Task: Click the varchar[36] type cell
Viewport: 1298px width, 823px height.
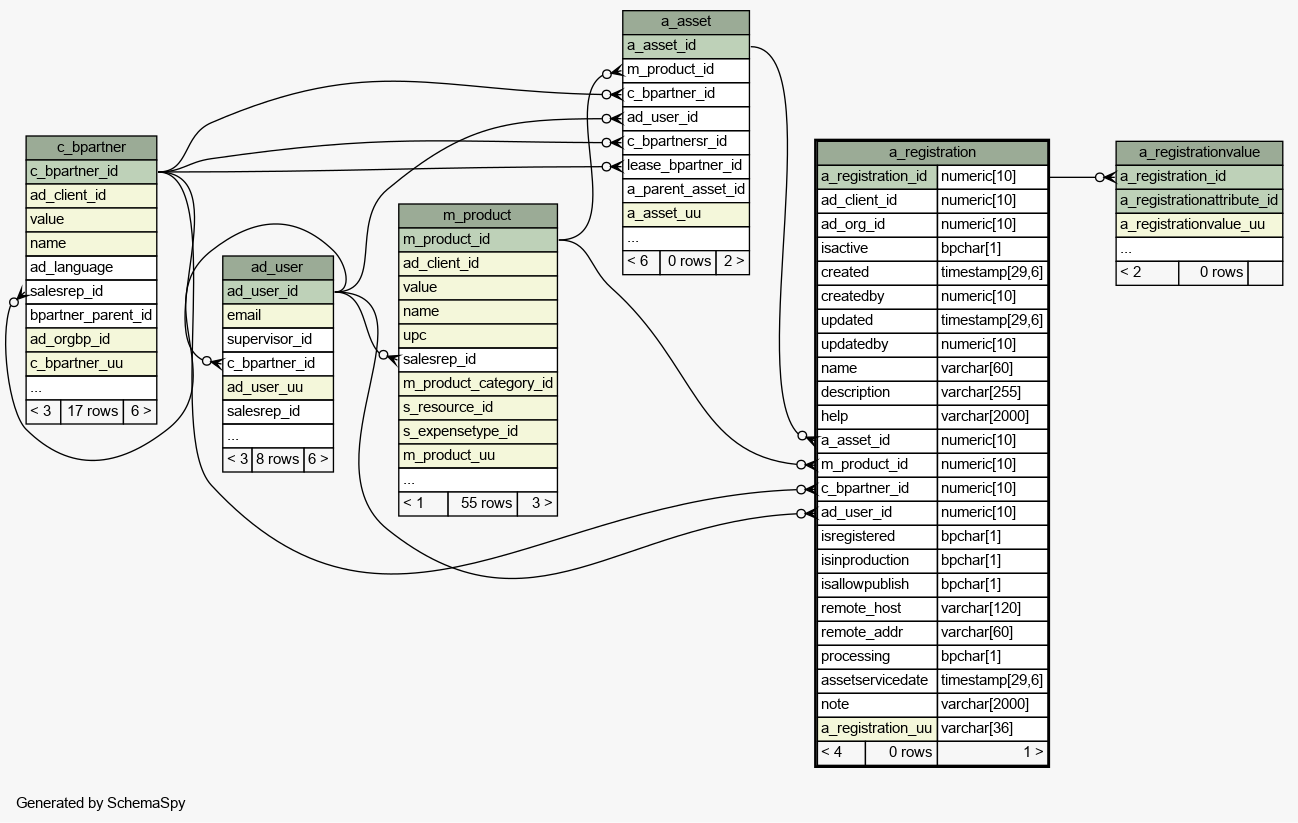Action: (992, 728)
